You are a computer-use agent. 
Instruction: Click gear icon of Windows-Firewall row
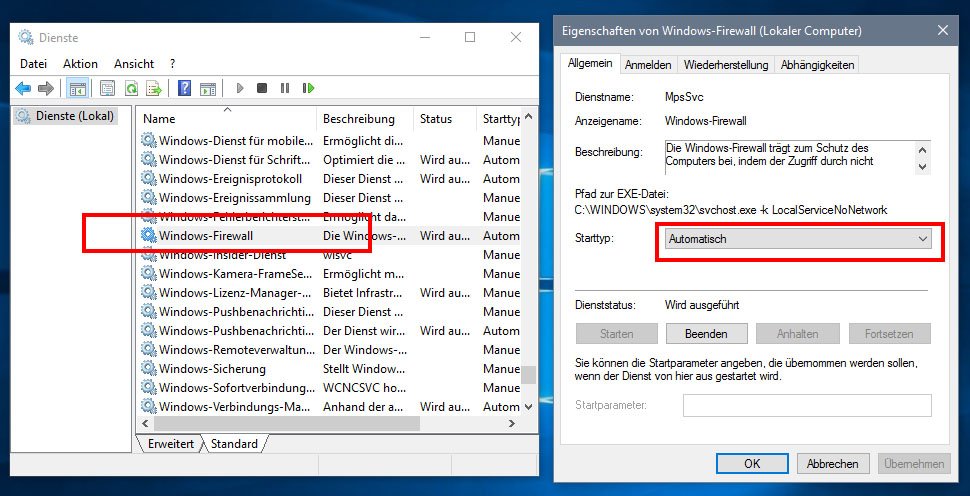[x=148, y=235]
